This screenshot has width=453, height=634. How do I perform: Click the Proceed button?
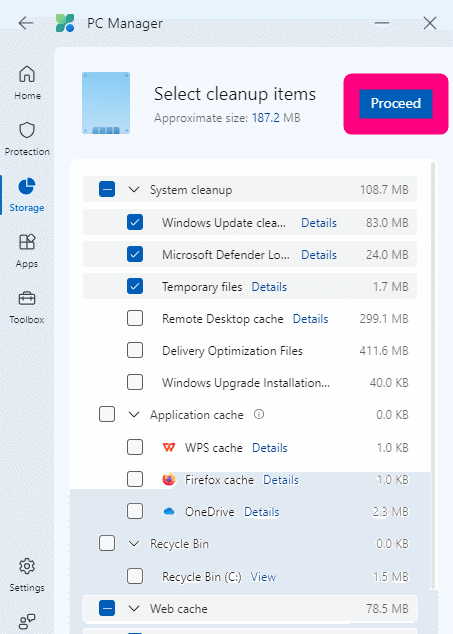click(396, 104)
